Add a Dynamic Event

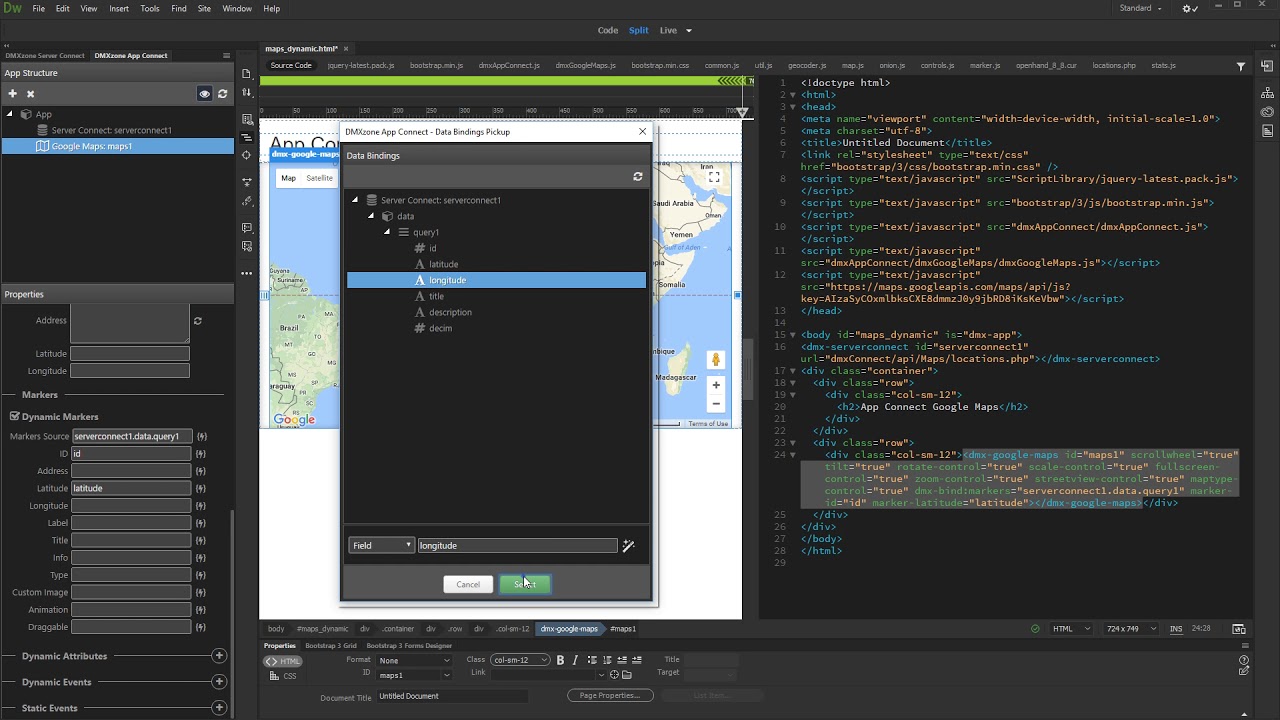coord(219,682)
